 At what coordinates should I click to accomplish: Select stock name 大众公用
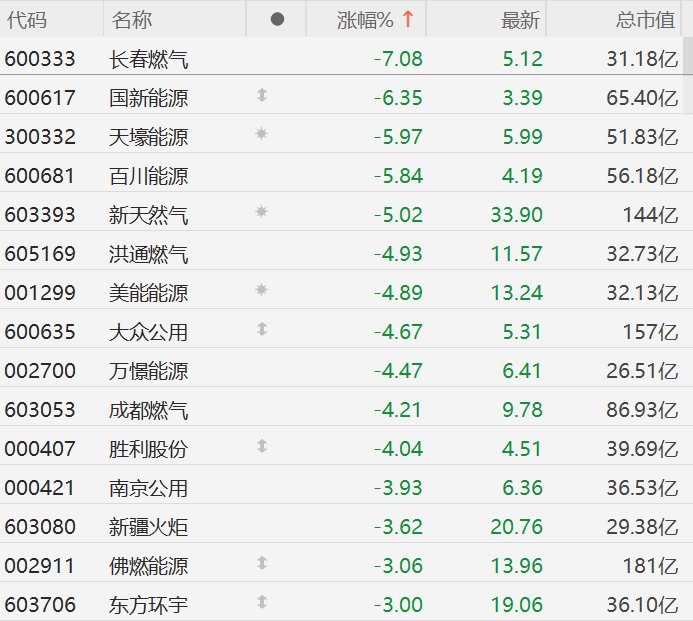click(148, 332)
